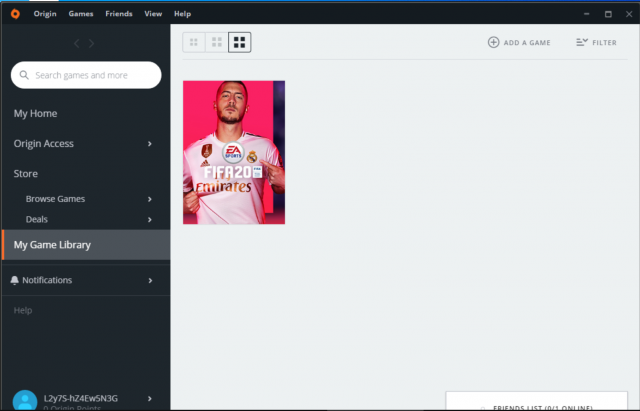This screenshot has height=411, width=640.
Task: Open the Games menu
Action: (81, 14)
